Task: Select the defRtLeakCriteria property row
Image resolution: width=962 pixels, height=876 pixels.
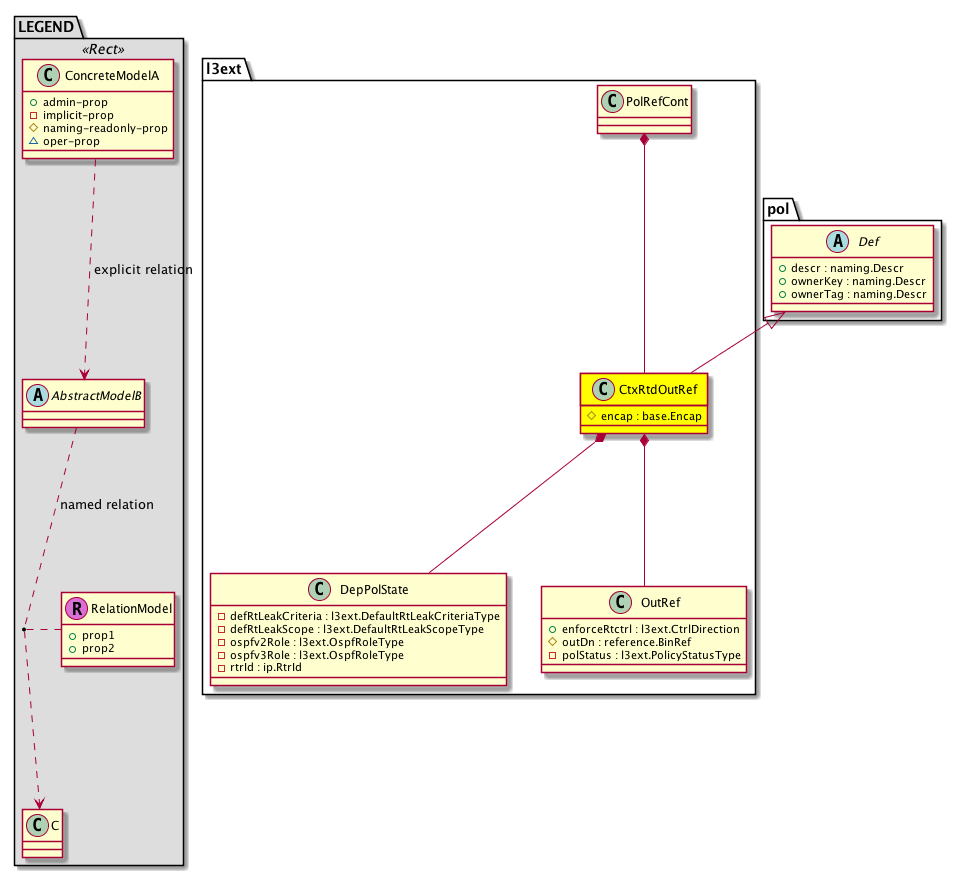Action: pos(362,616)
